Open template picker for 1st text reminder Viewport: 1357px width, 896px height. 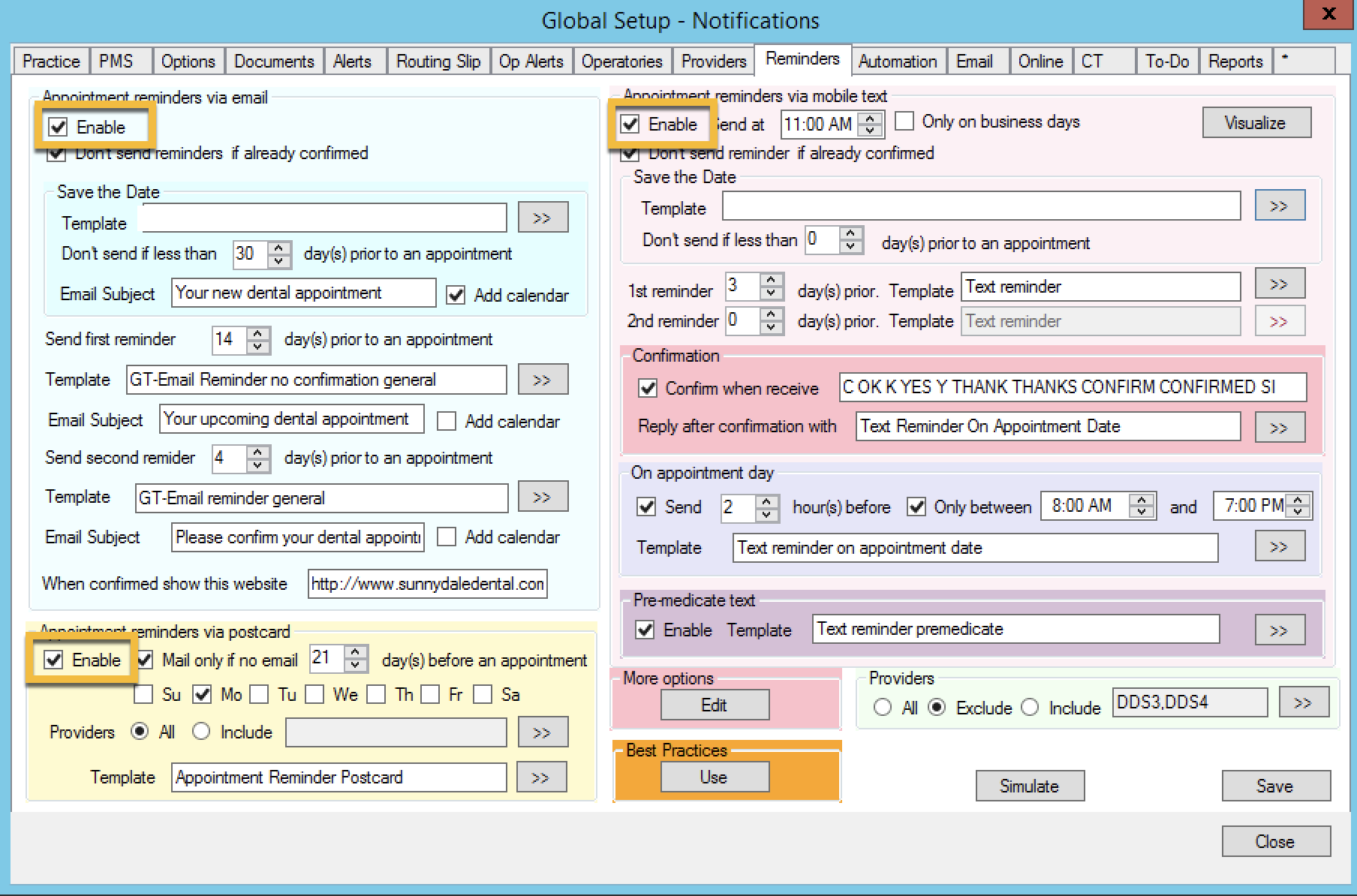pyautogui.click(x=1279, y=284)
